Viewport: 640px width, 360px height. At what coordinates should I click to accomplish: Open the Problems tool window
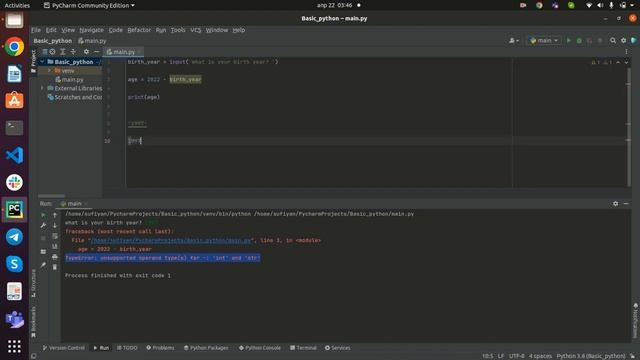tap(160, 348)
